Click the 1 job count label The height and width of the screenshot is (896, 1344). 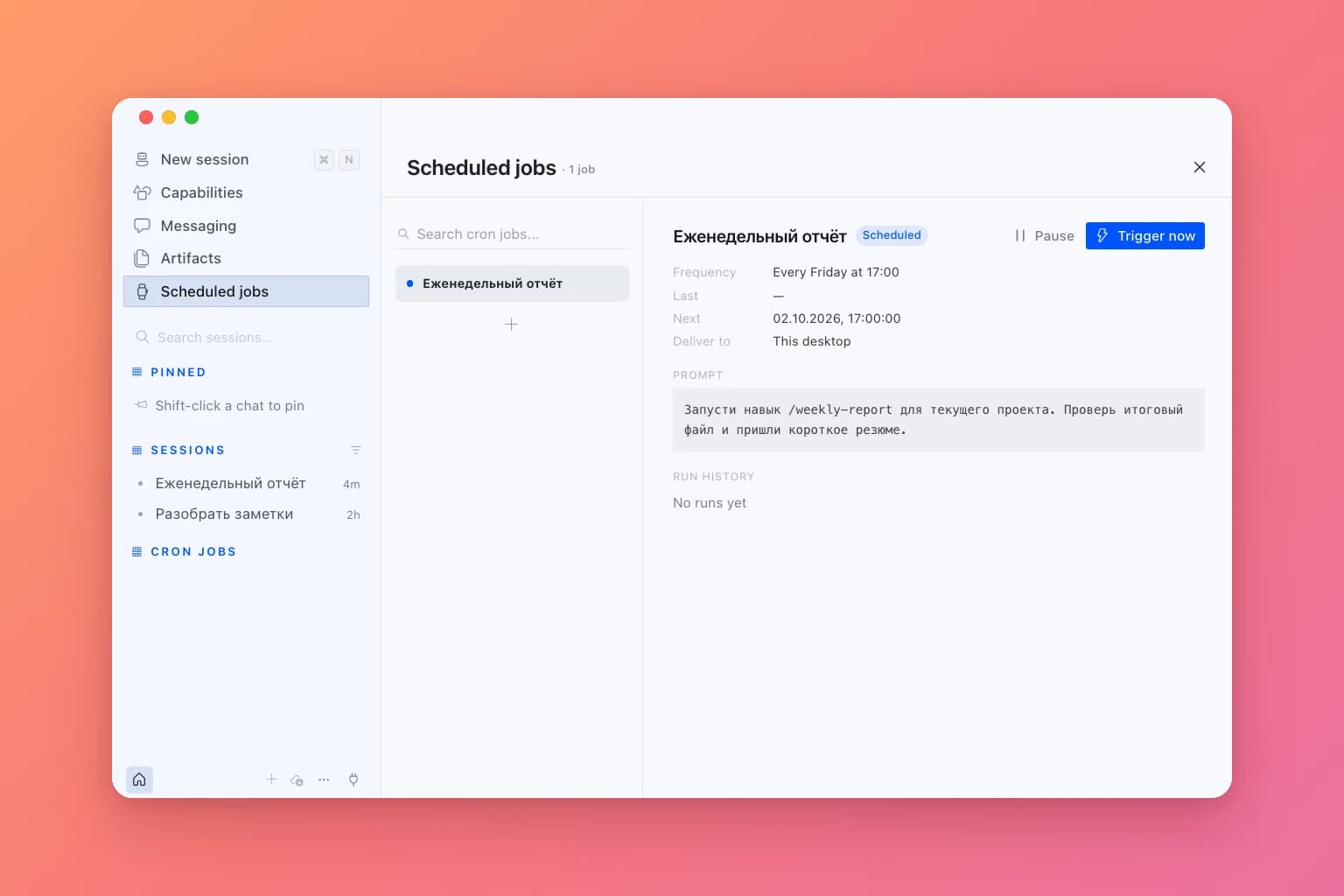(582, 170)
